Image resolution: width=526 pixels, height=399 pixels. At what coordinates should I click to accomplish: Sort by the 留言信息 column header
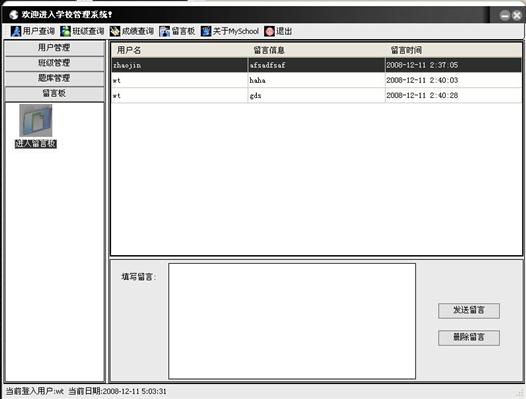317,50
